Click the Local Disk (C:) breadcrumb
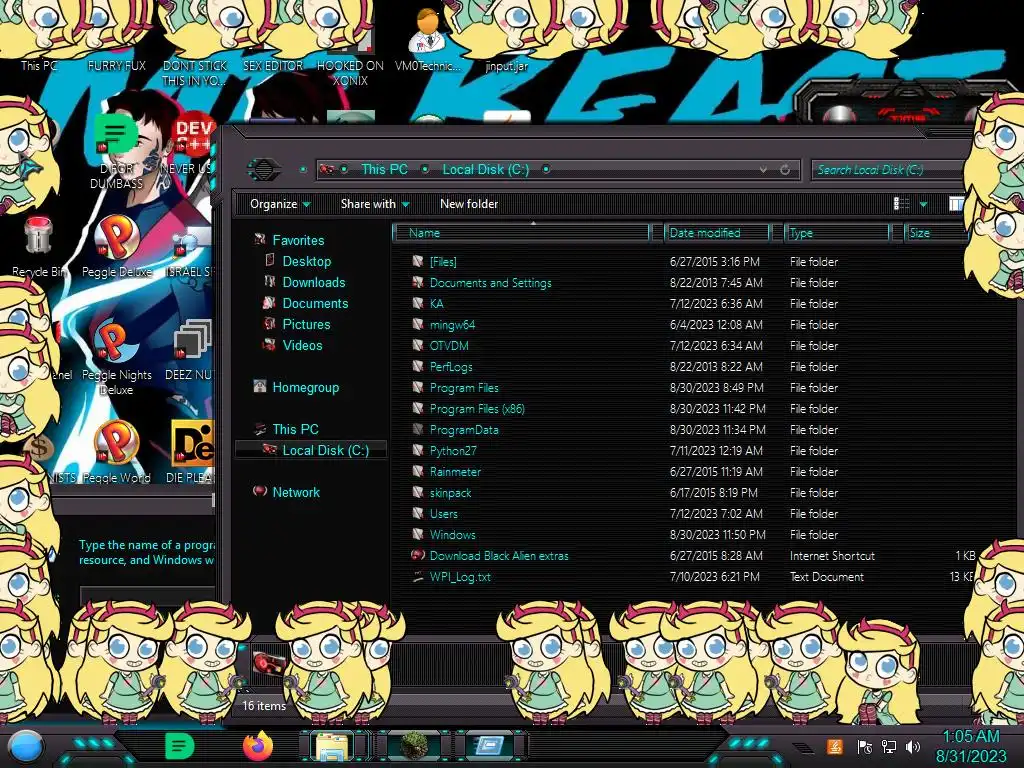The width and height of the screenshot is (1024, 768). click(x=486, y=170)
